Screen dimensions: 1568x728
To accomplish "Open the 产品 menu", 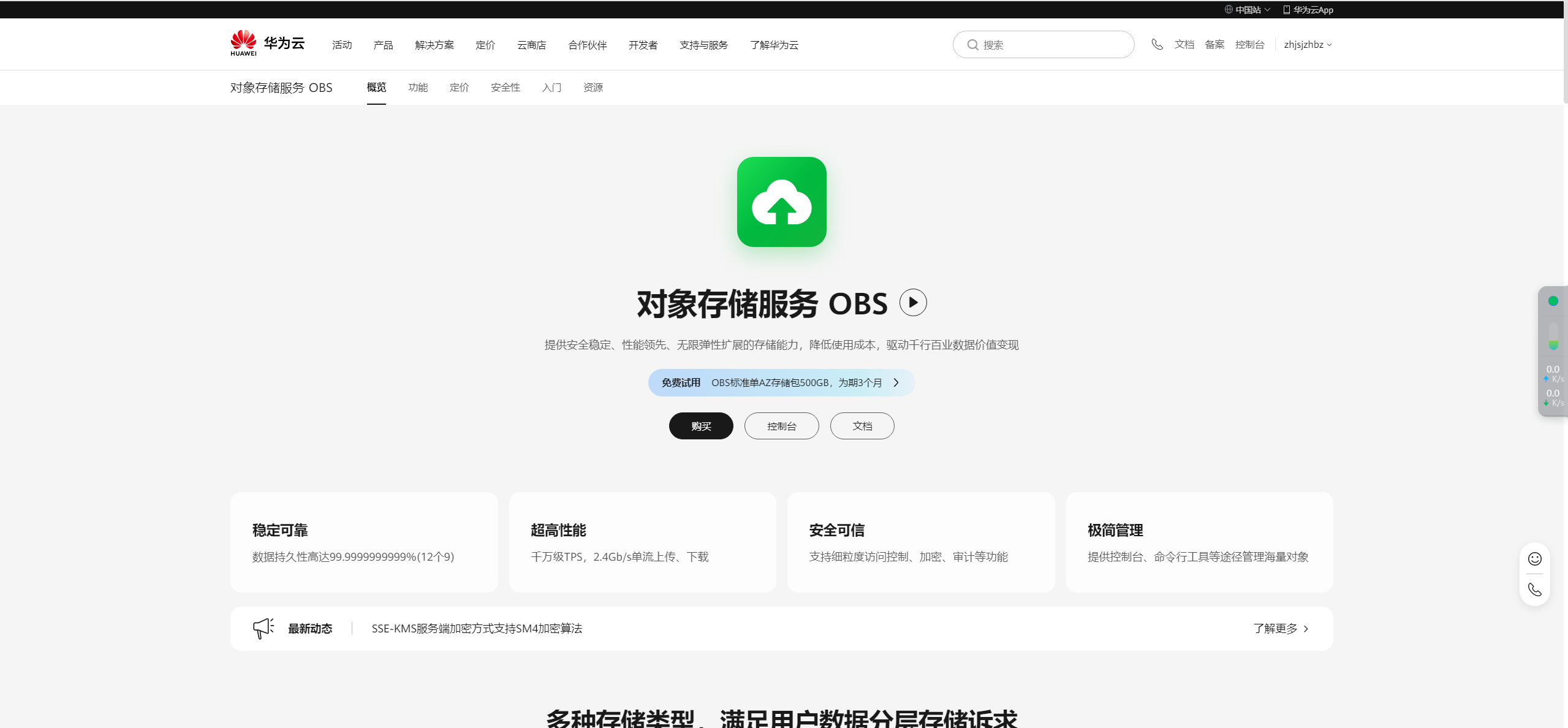I will (x=383, y=45).
